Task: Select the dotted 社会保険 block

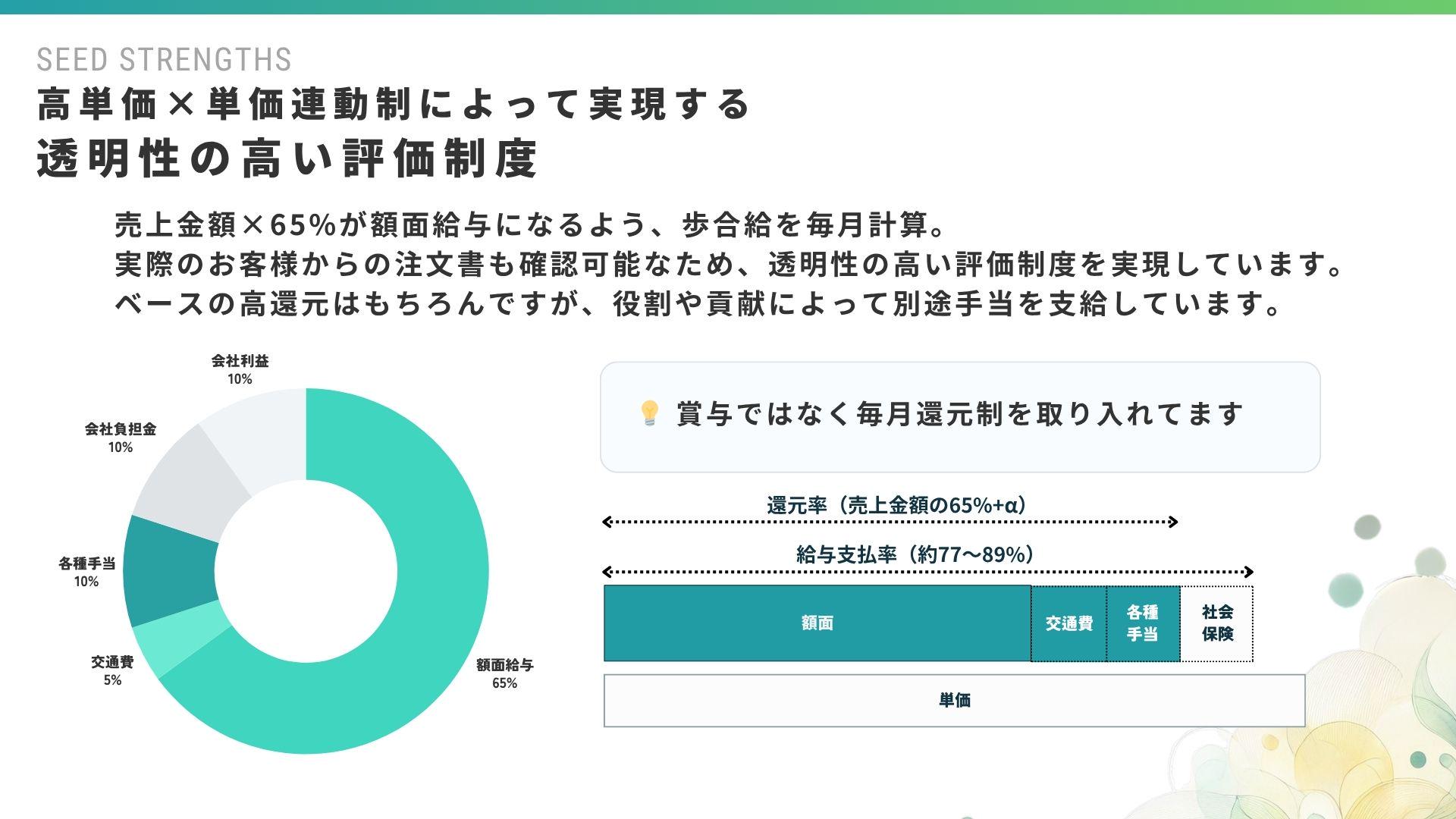Action: (1217, 623)
